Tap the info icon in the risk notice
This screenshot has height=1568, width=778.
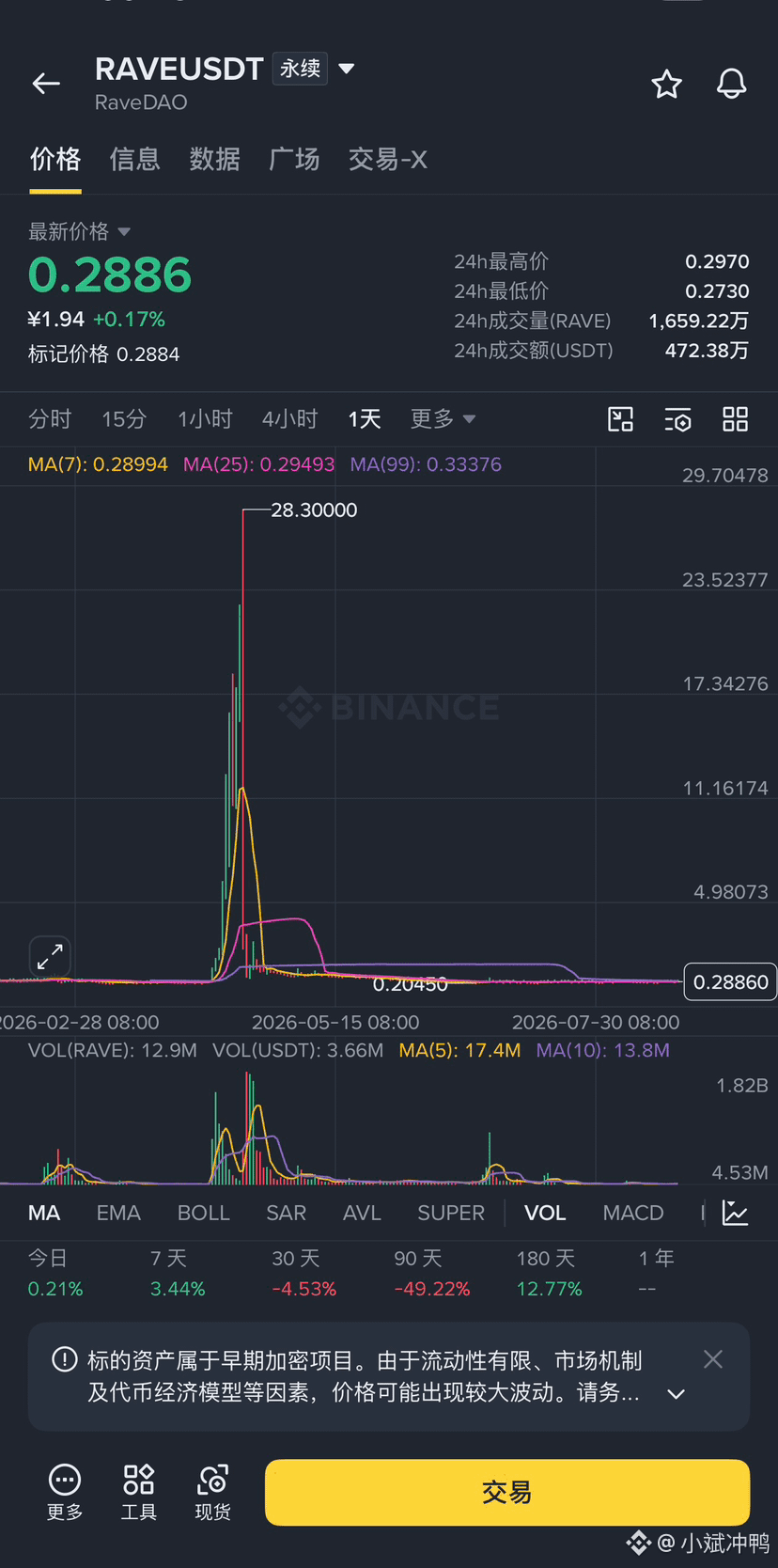(65, 1359)
